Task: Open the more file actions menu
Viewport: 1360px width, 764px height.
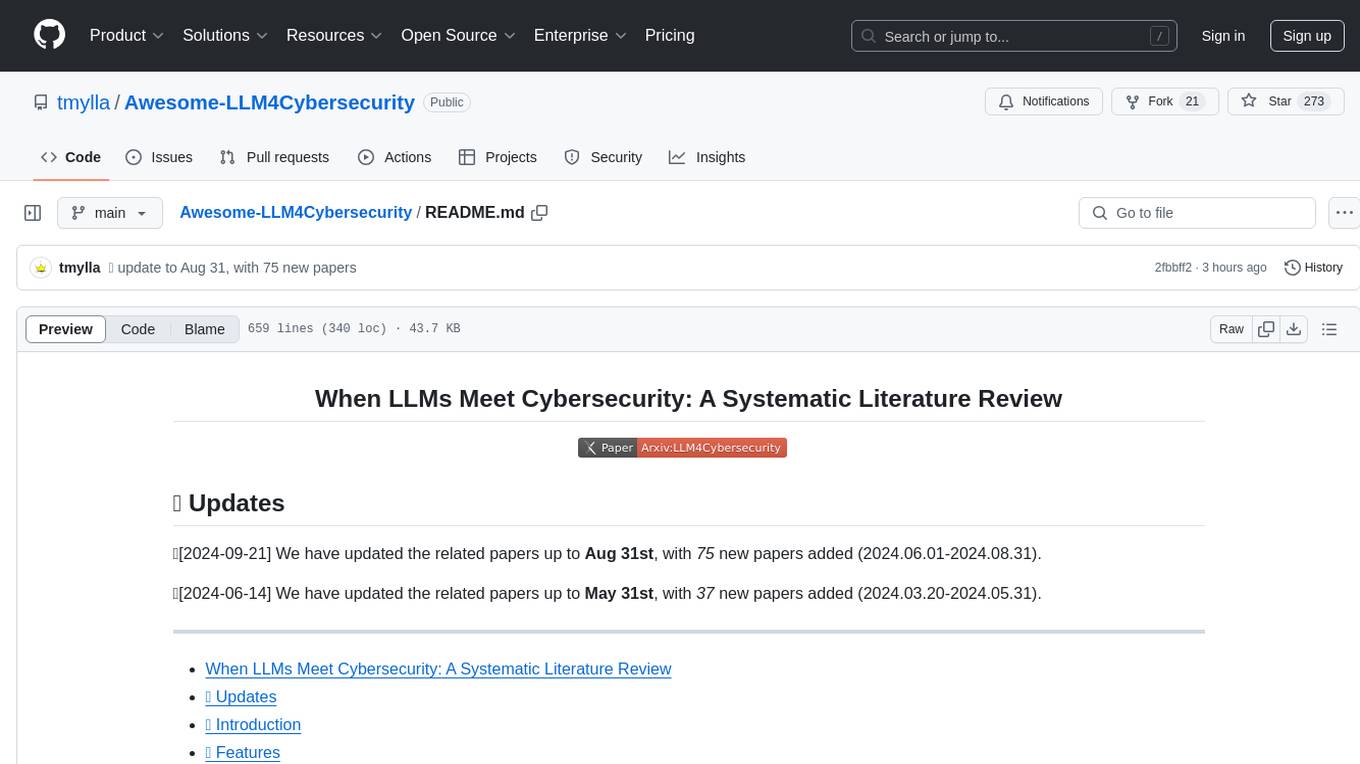Action: [x=1344, y=213]
